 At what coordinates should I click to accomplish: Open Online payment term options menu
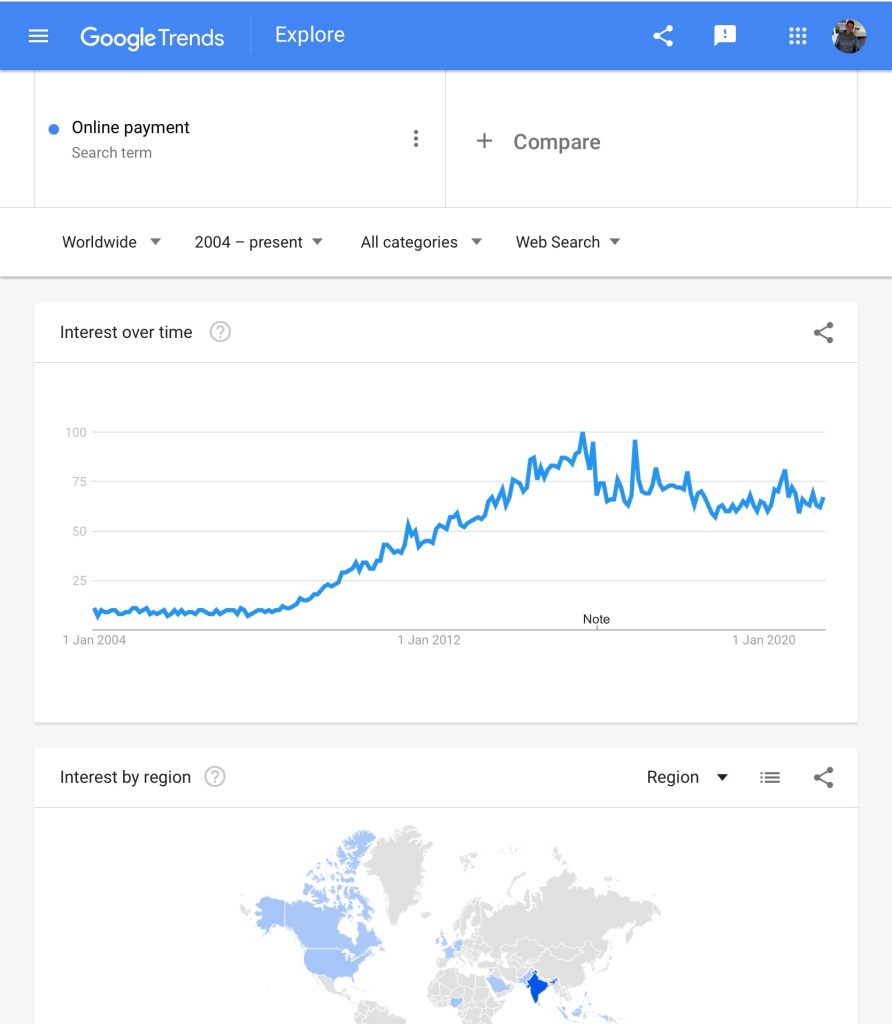click(x=416, y=139)
